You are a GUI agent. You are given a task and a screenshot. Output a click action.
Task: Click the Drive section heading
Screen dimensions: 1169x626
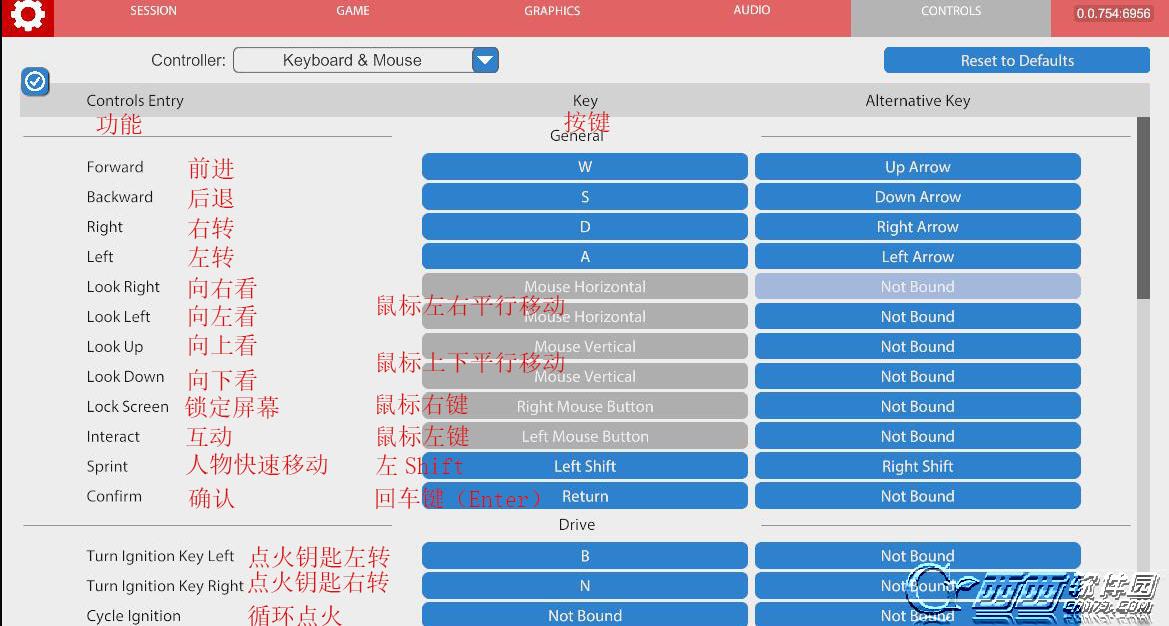(x=576, y=525)
